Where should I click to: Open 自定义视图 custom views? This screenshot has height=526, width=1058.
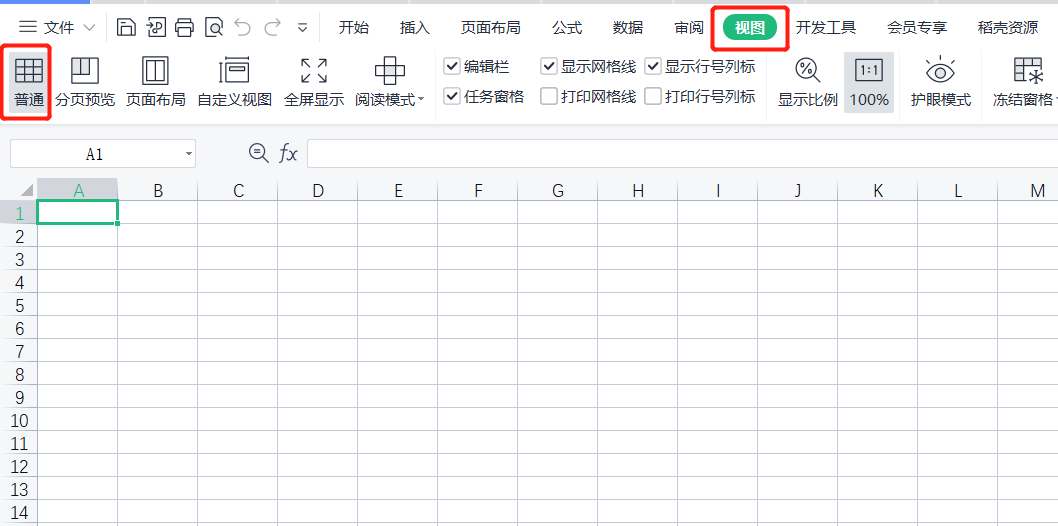point(234,82)
